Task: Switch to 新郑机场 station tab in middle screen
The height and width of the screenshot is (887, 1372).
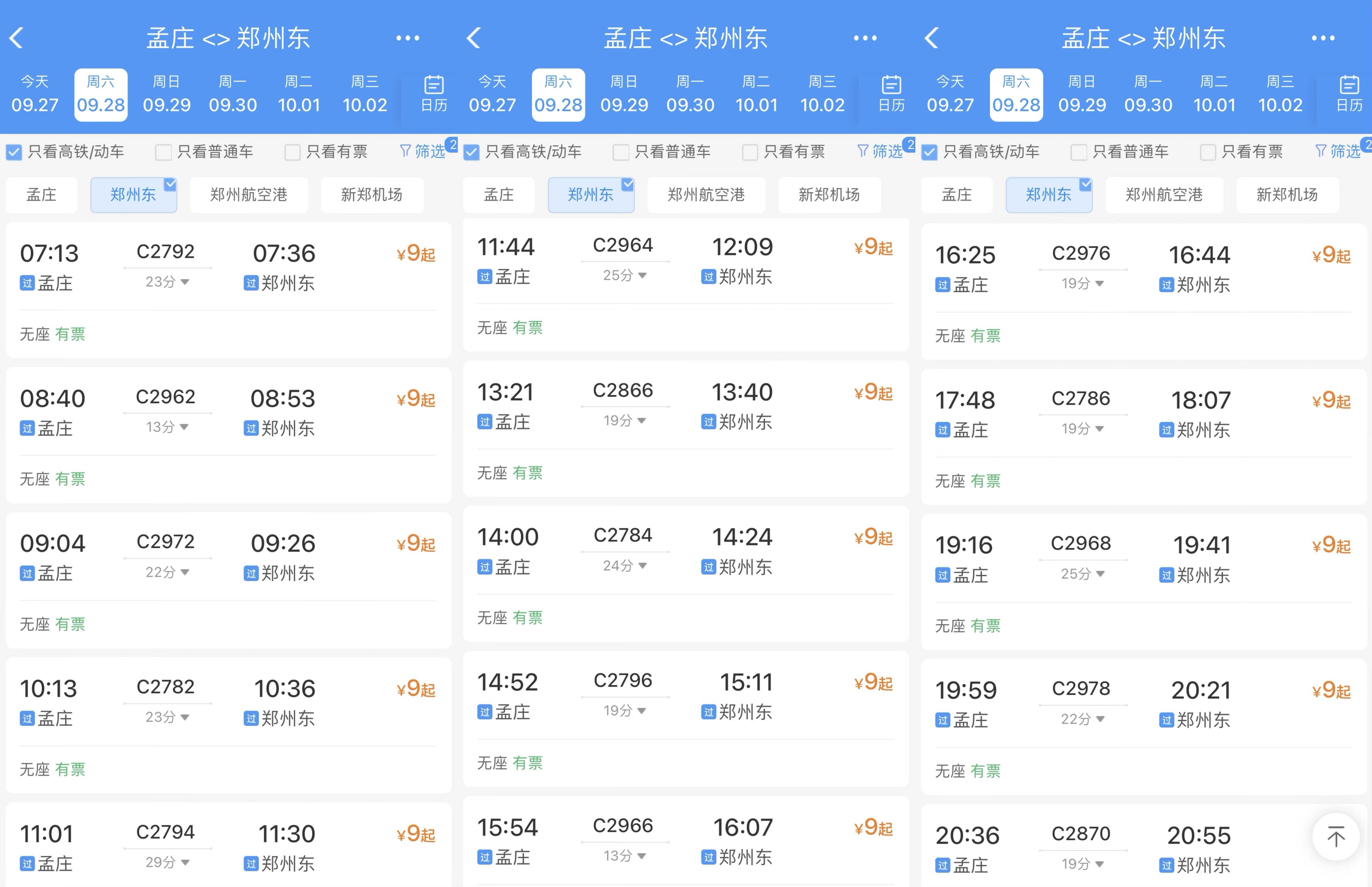Action: click(x=829, y=195)
